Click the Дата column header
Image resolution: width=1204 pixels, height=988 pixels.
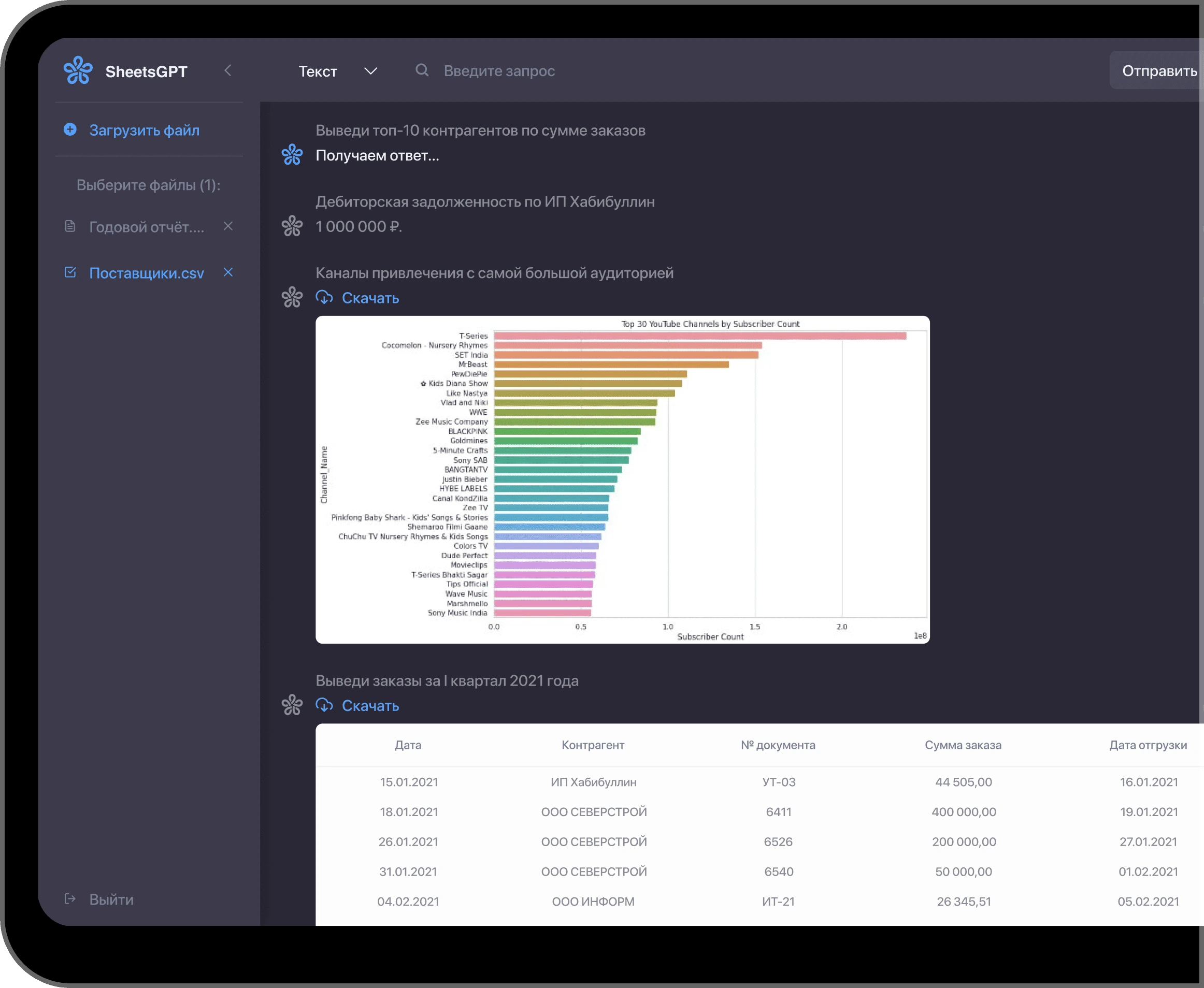(408, 745)
